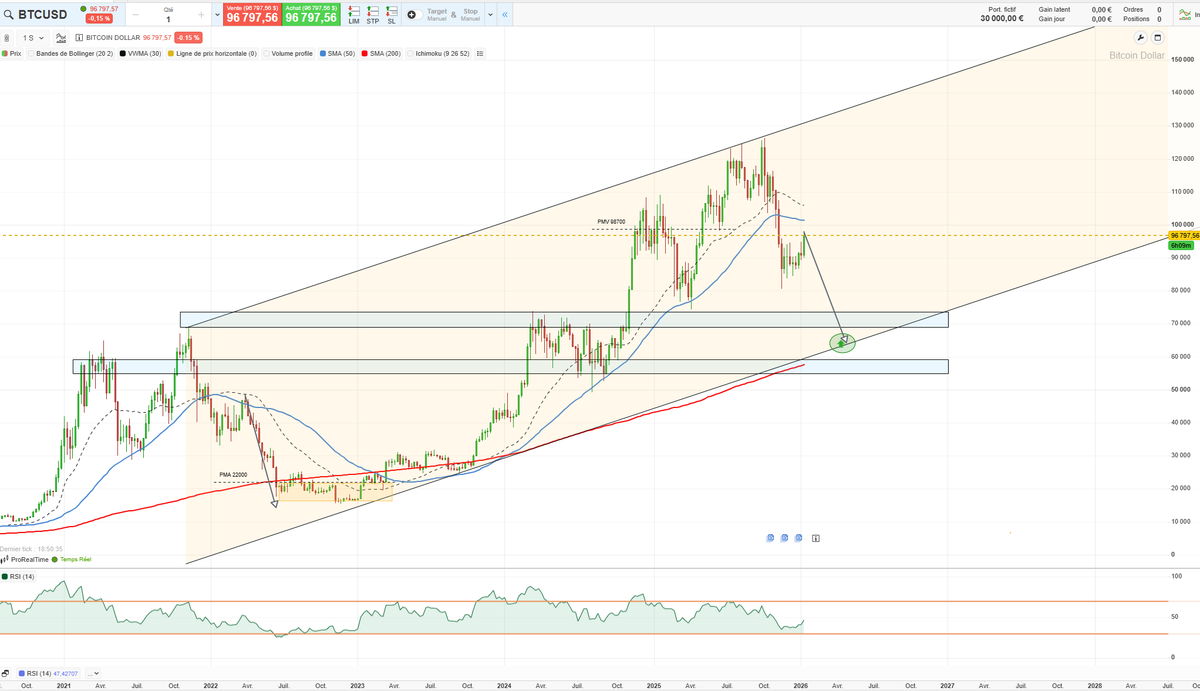Click the -0,15 % change badge under price
The height and width of the screenshot is (691, 1200).
(99, 19)
